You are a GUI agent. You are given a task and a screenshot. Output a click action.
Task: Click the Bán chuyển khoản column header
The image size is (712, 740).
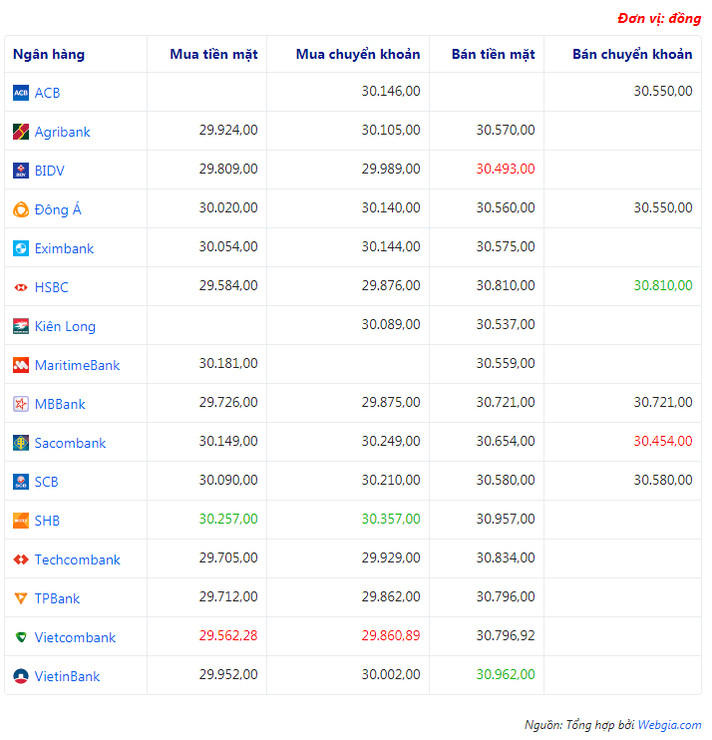point(632,55)
